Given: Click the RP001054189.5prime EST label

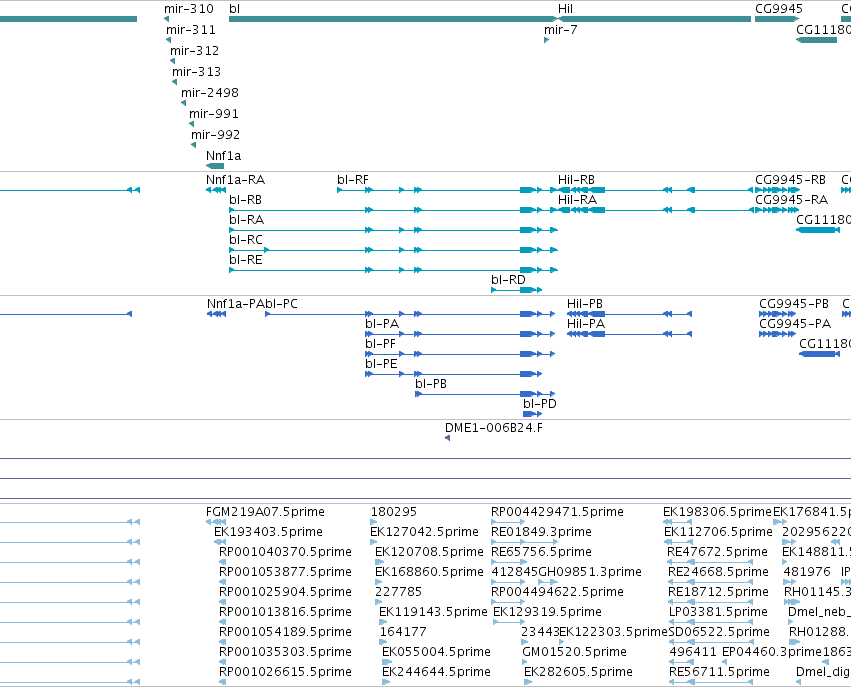Looking at the screenshot, I should pyautogui.click(x=285, y=632).
